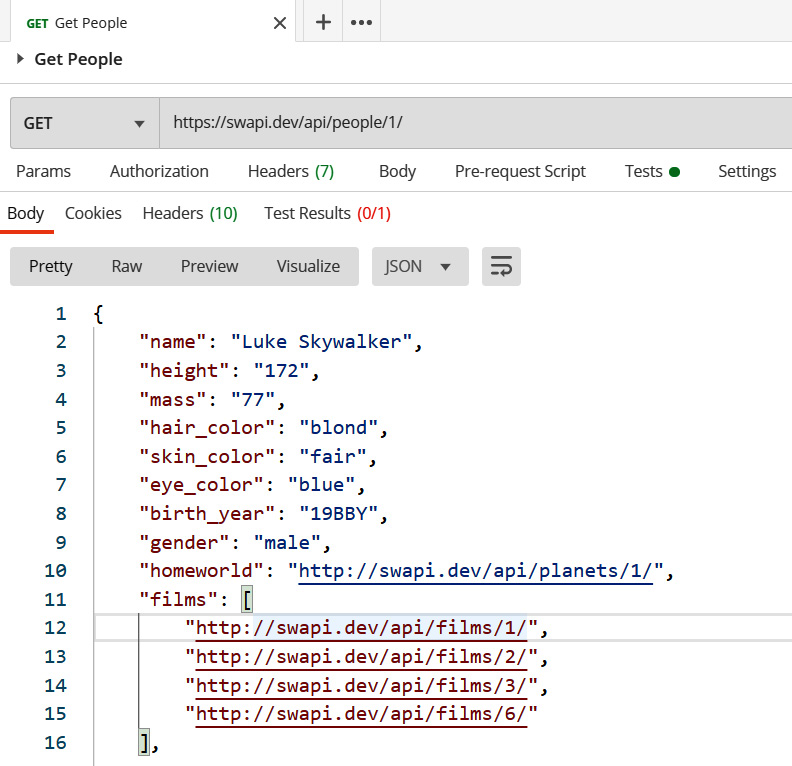Open the JSON format dropdown

click(420, 266)
